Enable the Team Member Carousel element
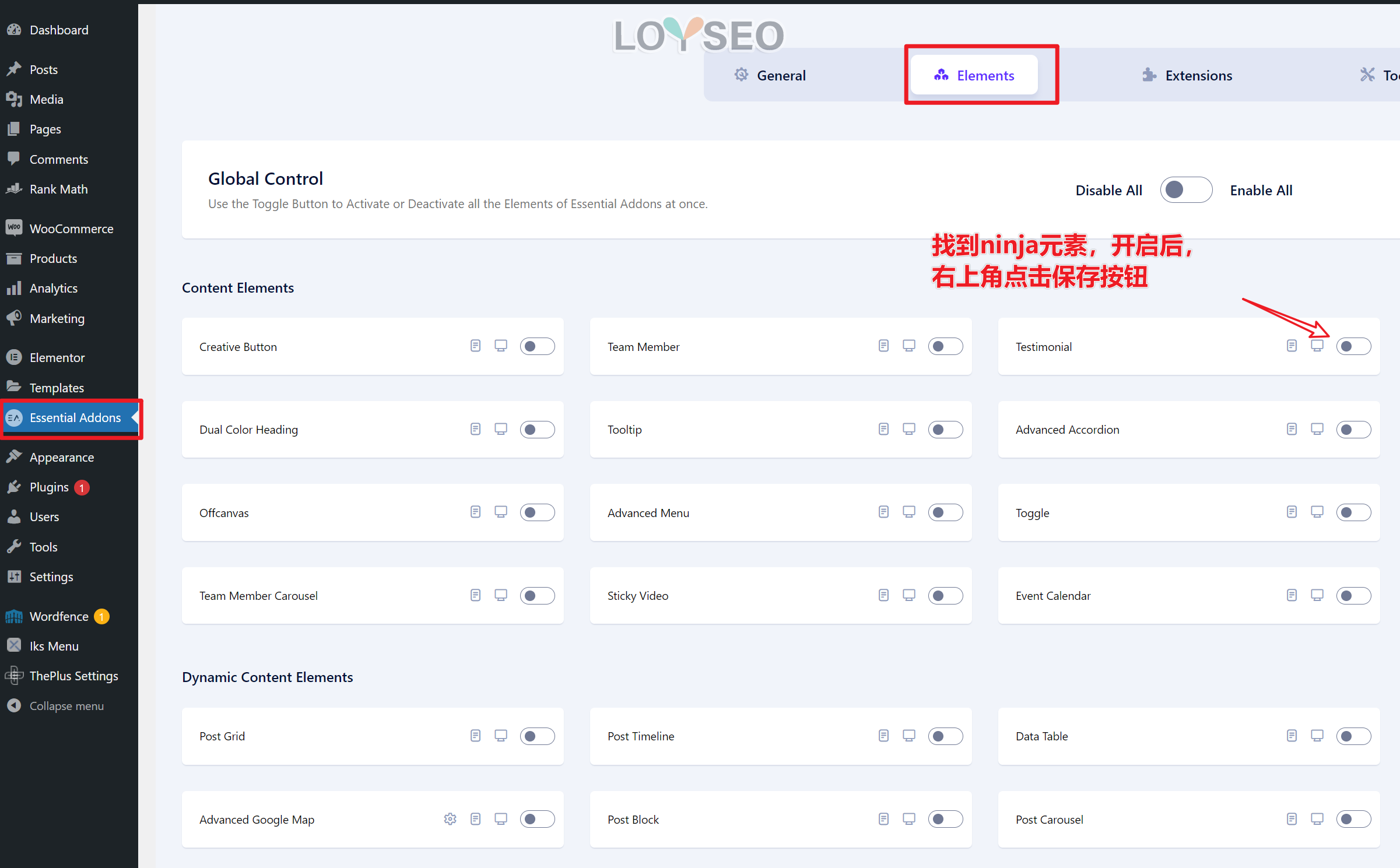Image resolution: width=1400 pixels, height=868 pixels. coord(536,596)
